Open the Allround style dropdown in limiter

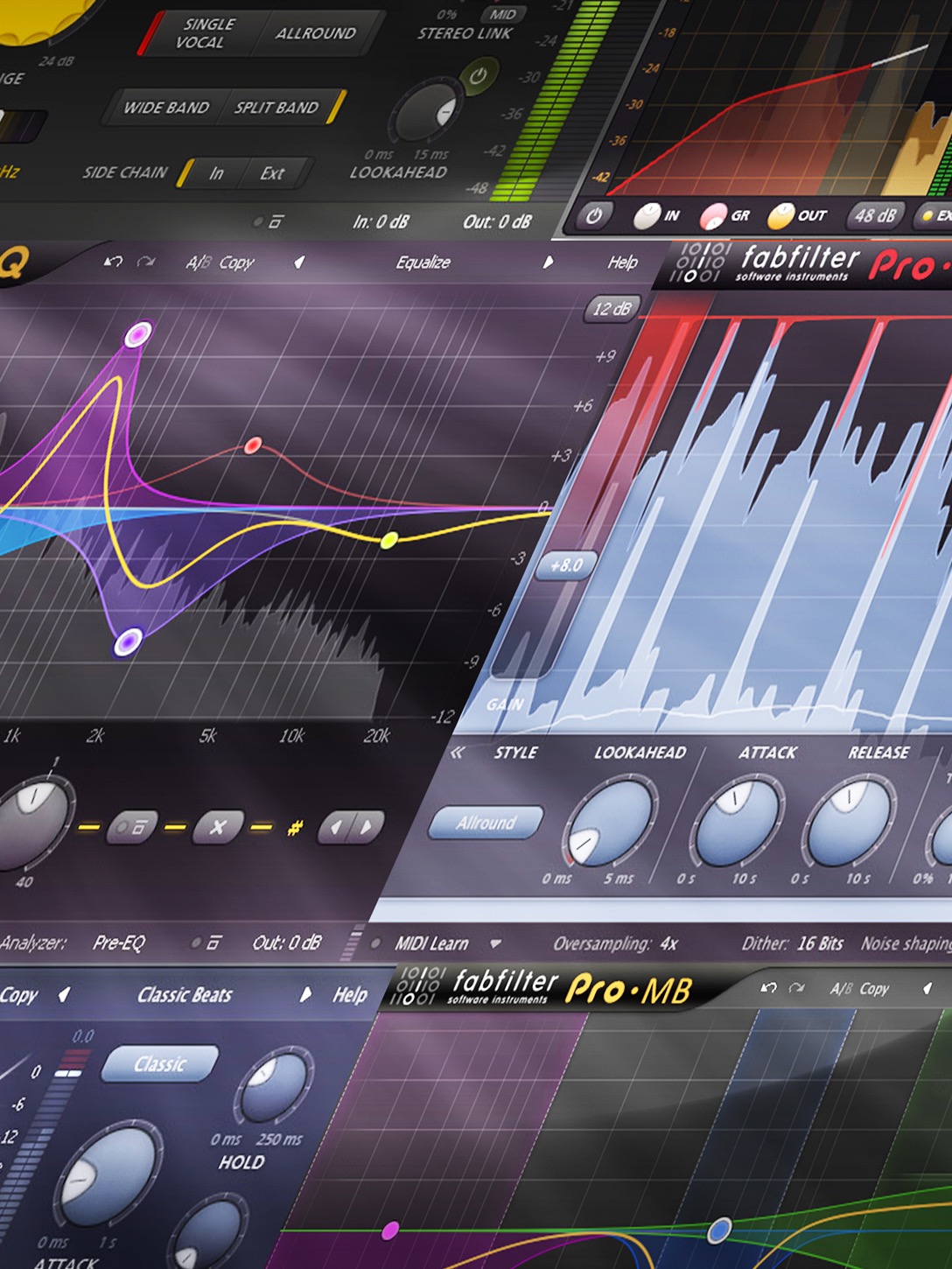(486, 823)
